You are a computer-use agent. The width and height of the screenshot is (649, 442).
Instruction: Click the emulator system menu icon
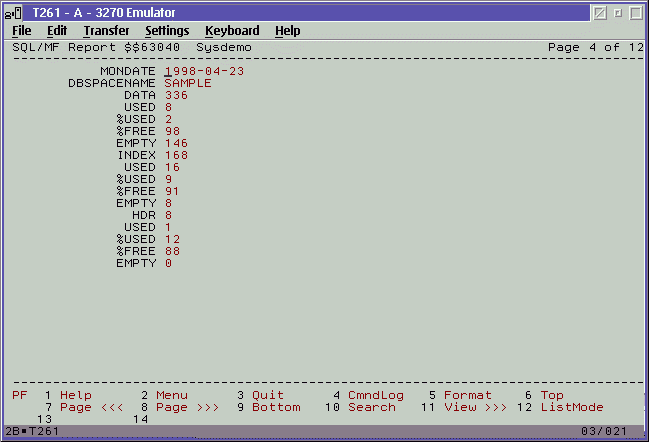pyautogui.click(x=13, y=13)
